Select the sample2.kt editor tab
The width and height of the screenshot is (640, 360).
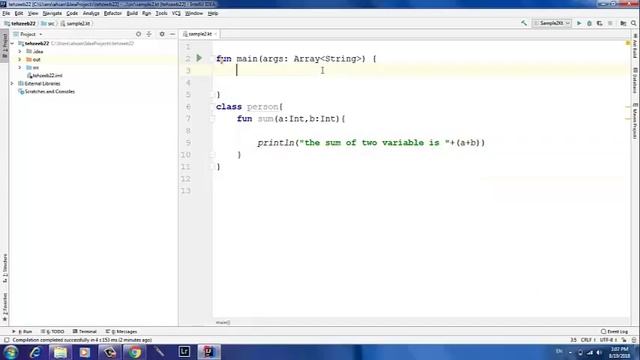pyautogui.click(x=200, y=34)
